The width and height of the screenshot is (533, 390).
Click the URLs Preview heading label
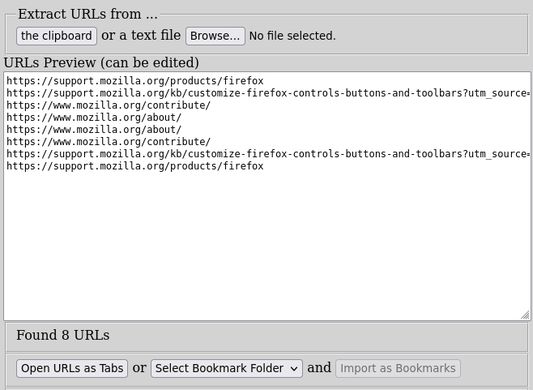[x=101, y=63]
